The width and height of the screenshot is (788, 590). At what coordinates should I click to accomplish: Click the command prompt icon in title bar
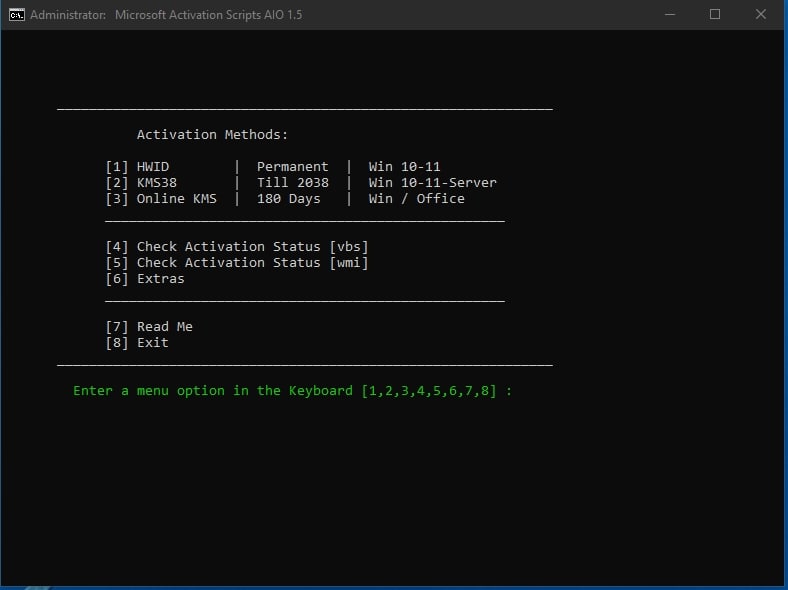[17, 15]
